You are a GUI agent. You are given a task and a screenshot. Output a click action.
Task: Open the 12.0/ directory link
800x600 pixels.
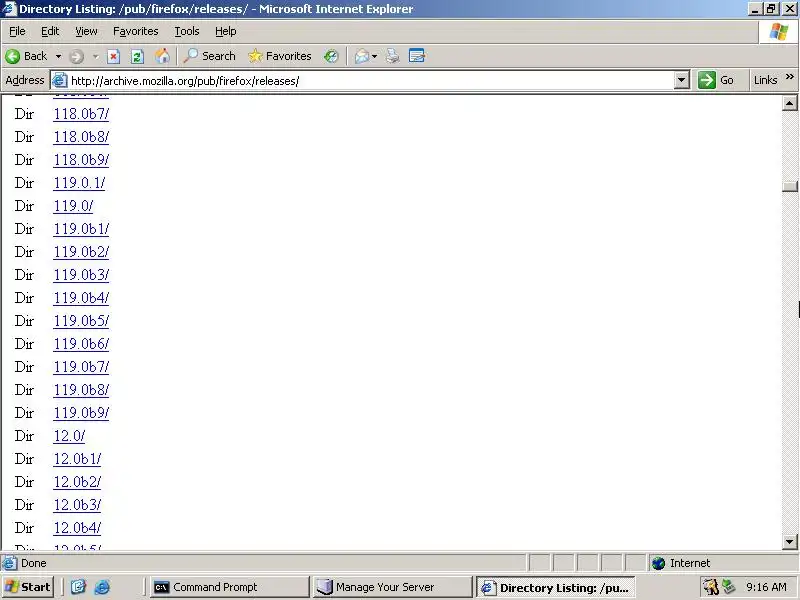(69, 436)
